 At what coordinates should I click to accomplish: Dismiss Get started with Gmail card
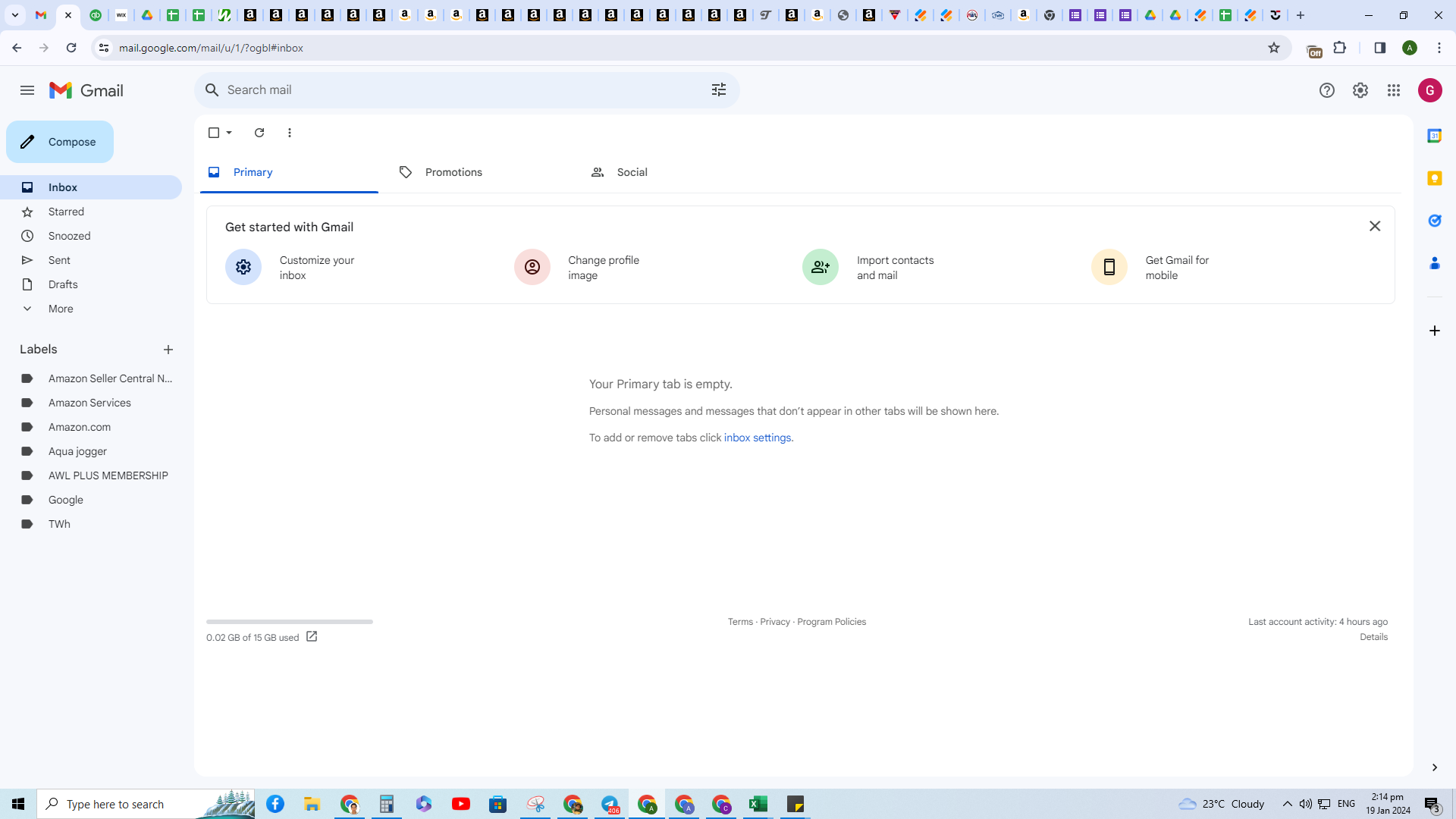click(x=1375, y=226)
